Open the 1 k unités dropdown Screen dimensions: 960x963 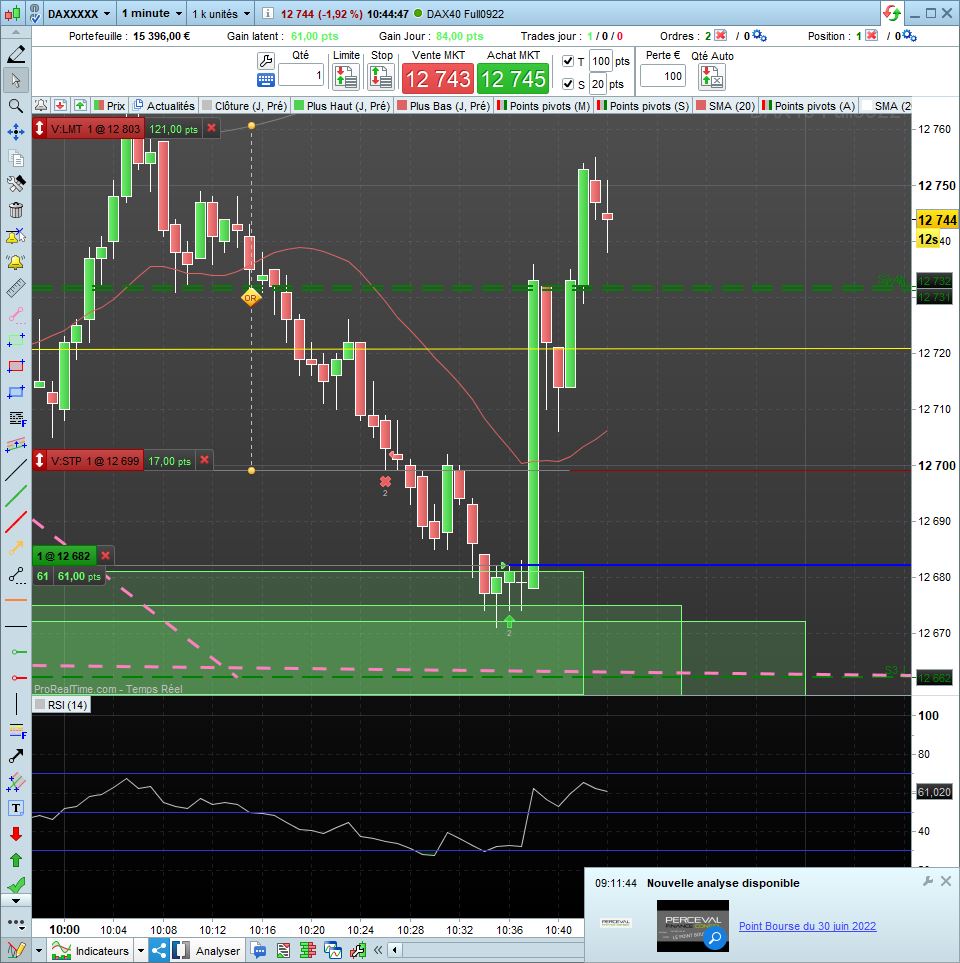coord(221,13)
